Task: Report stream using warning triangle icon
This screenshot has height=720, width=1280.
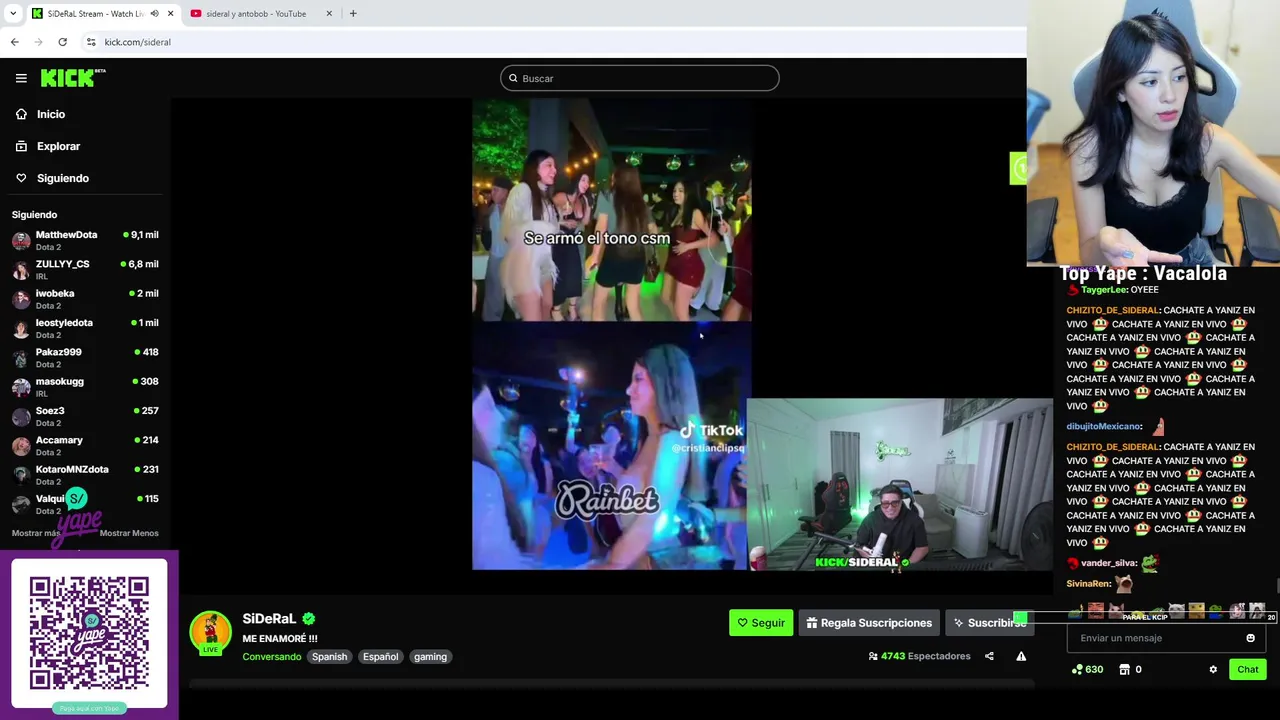Action: [x=1021, y=656]
